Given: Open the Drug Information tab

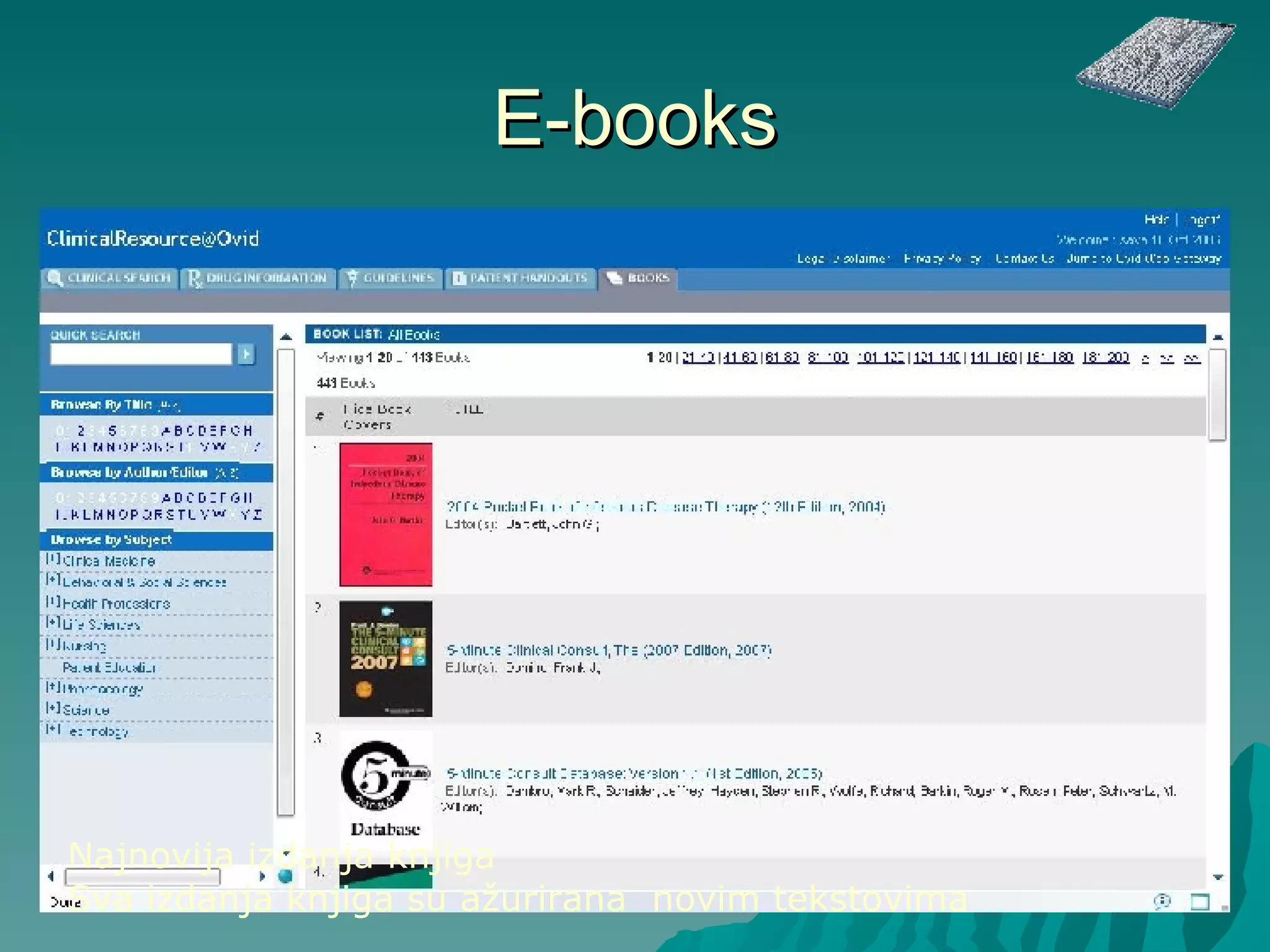Looking at the screenshot, I should point(258,278).
